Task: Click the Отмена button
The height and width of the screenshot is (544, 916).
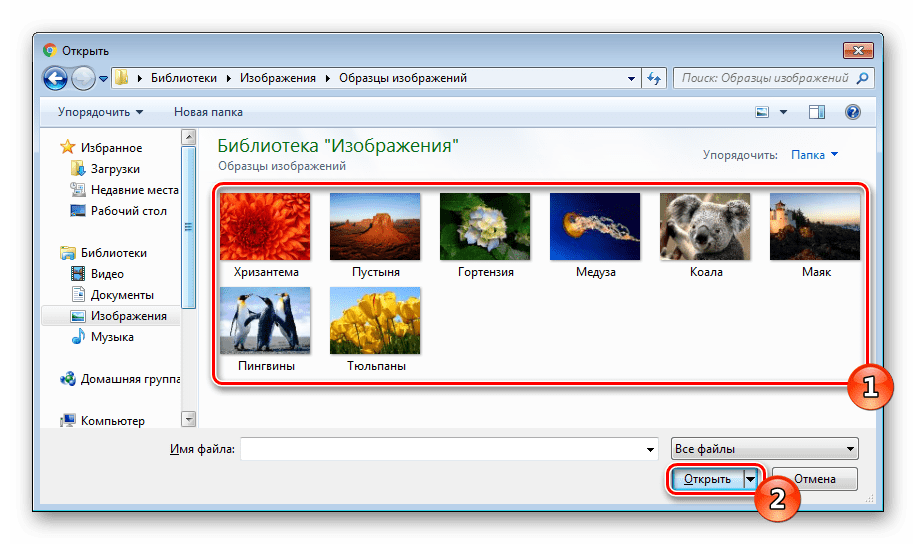Action: 815,479
